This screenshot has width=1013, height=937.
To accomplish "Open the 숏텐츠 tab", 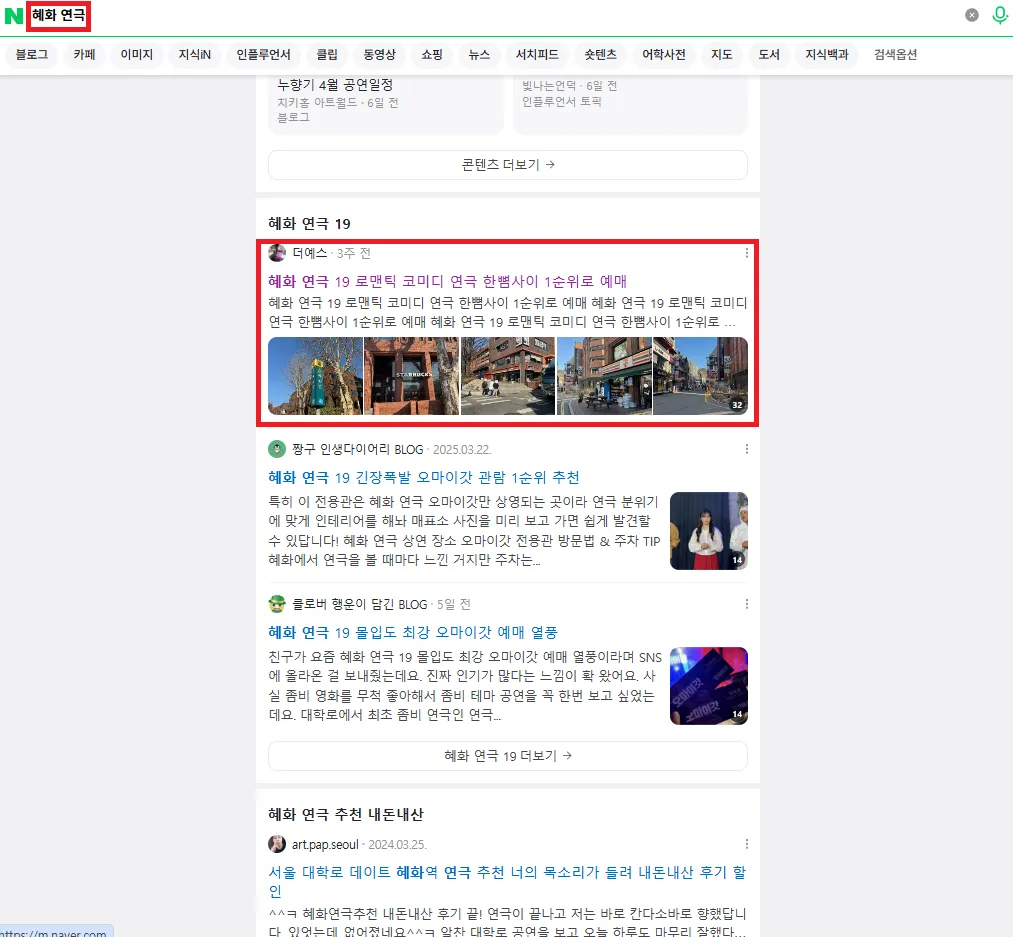I will click(x=600, y=55).
